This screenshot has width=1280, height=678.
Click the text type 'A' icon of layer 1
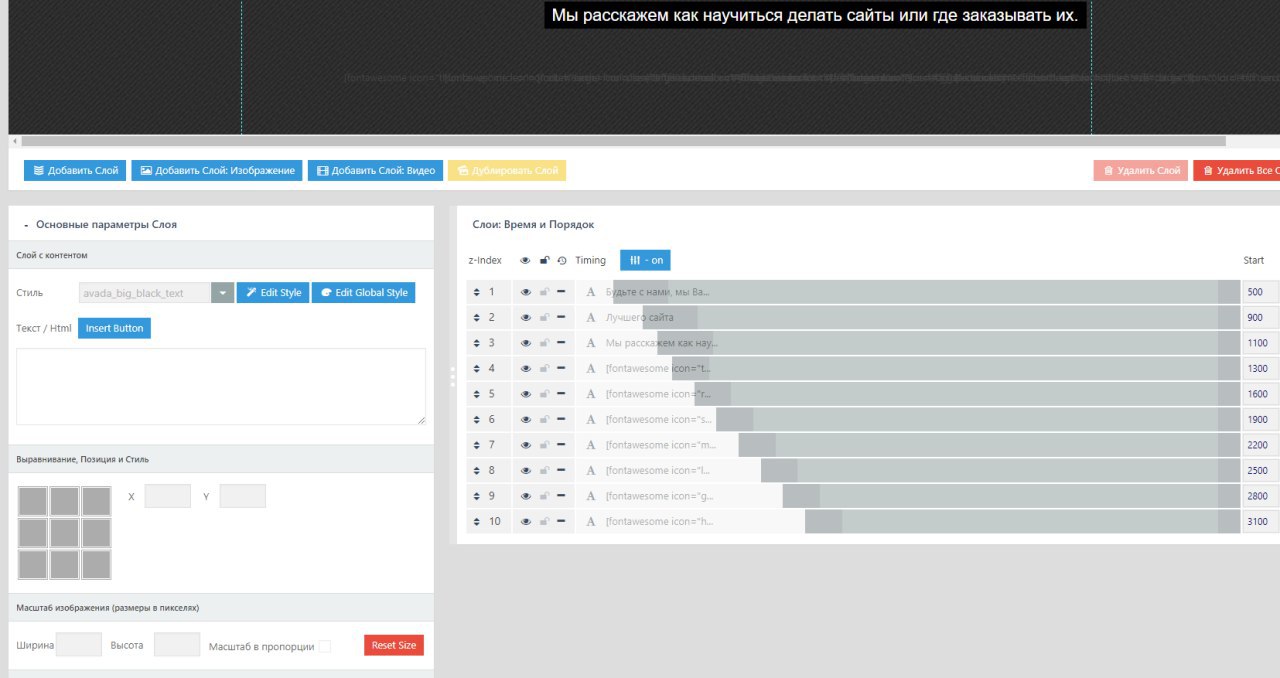590,292
